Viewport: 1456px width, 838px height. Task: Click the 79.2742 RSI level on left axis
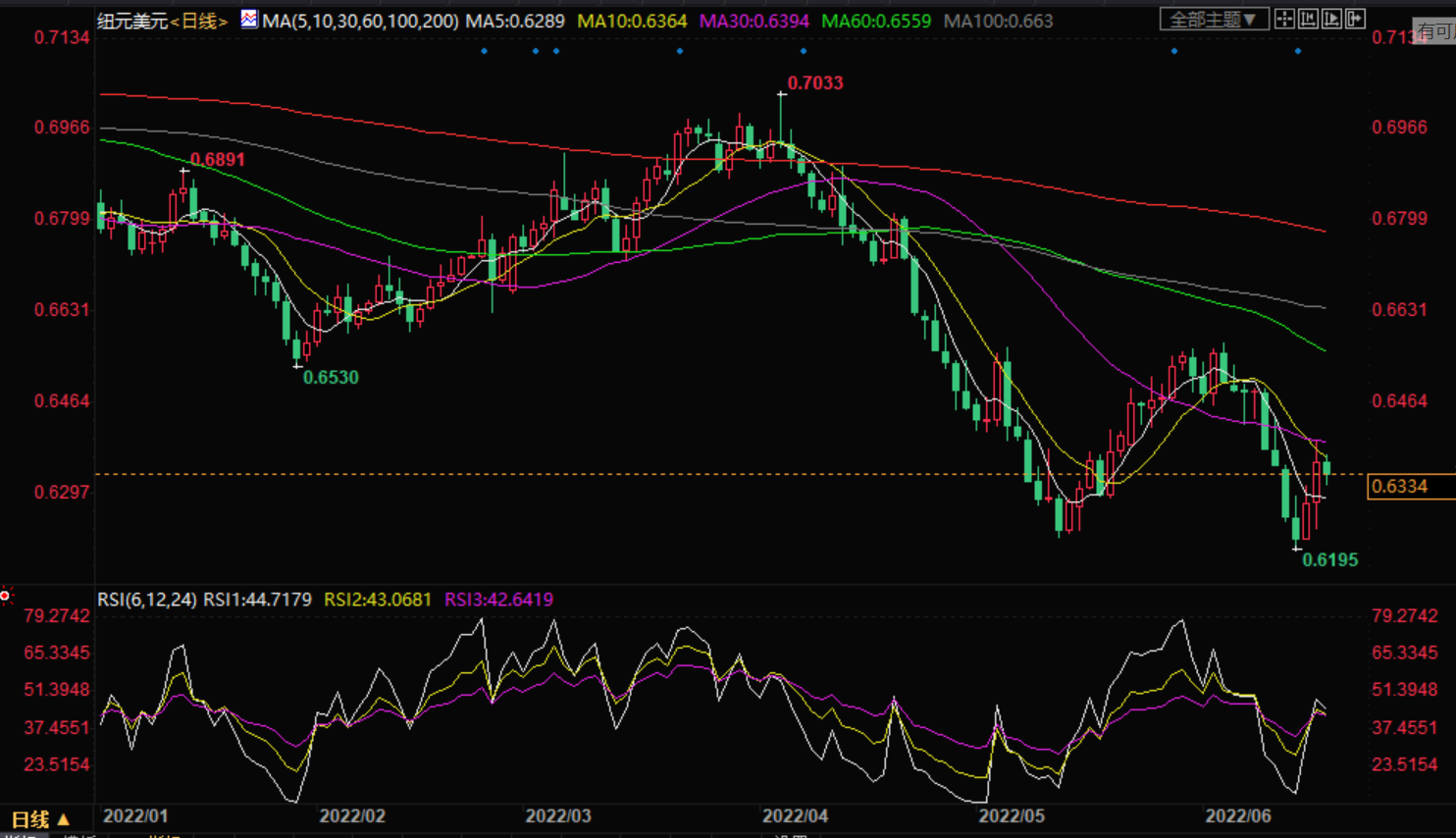[57, 616]
